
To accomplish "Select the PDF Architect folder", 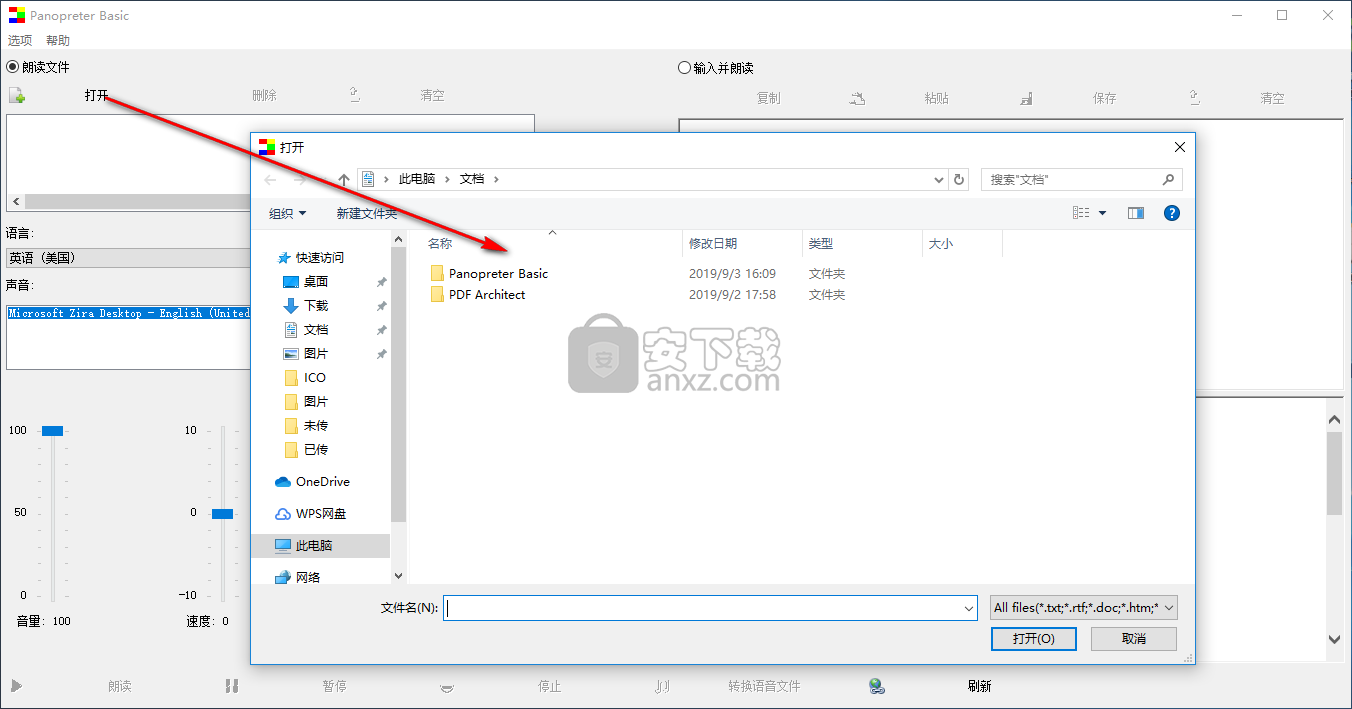I will 487,294.
